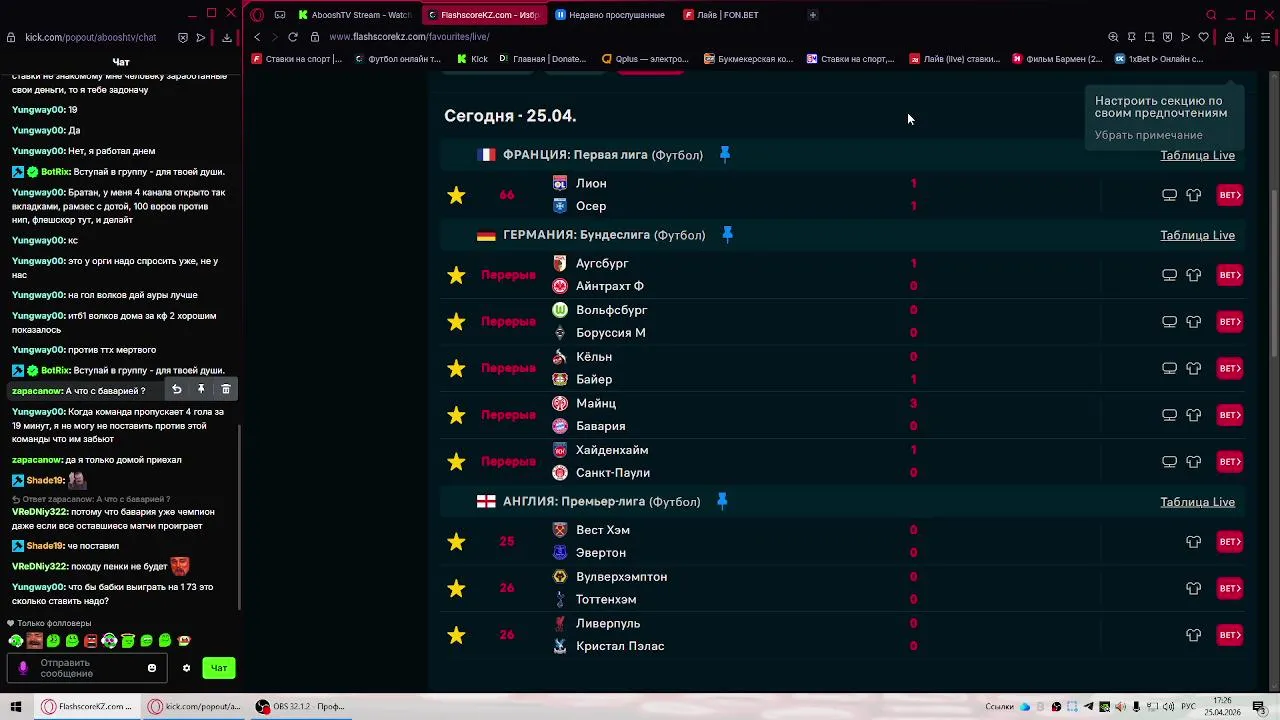Open chat settings gear icon

point(186,668)
